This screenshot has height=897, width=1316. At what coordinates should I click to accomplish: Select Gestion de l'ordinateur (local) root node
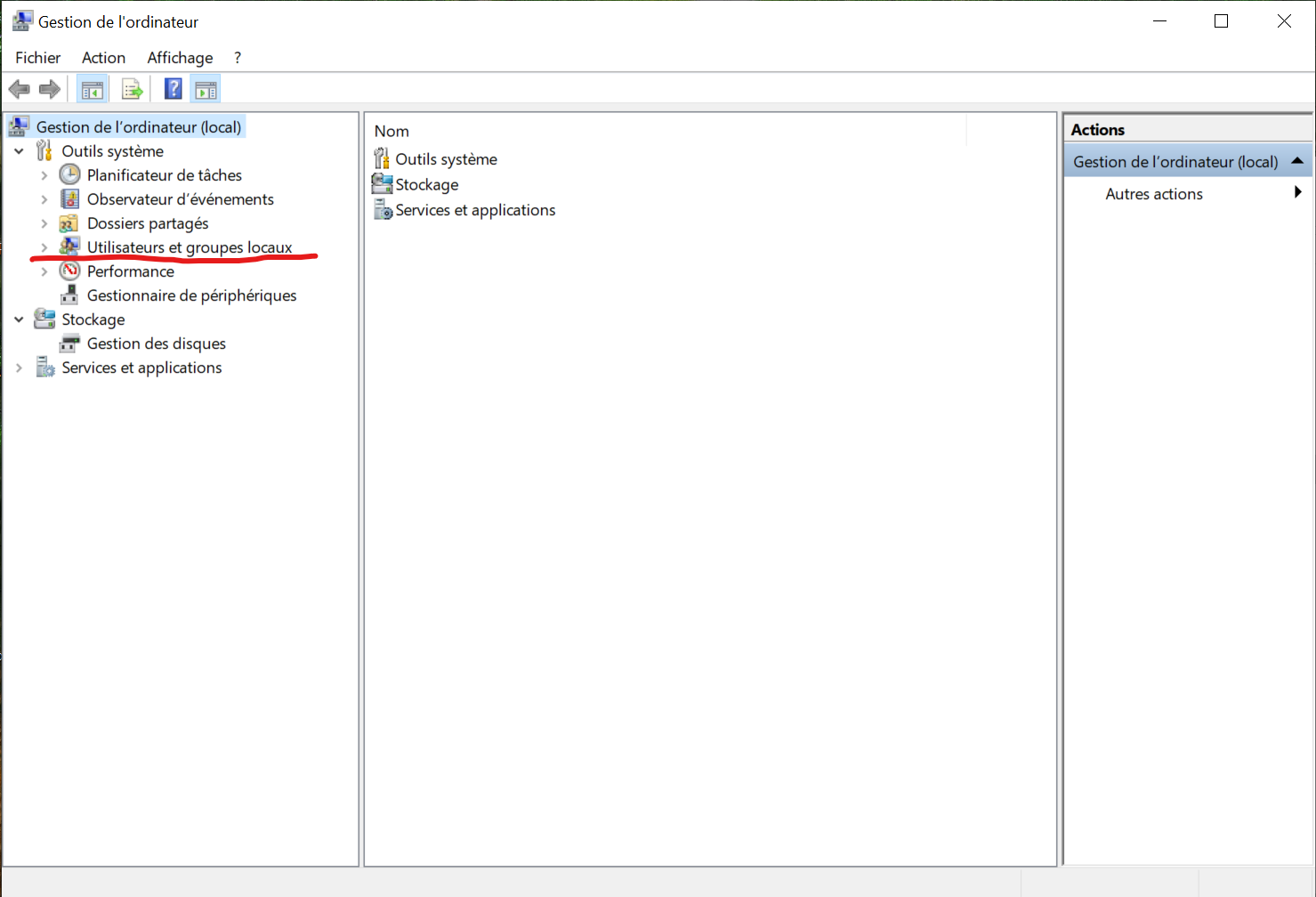pos(139,127)
